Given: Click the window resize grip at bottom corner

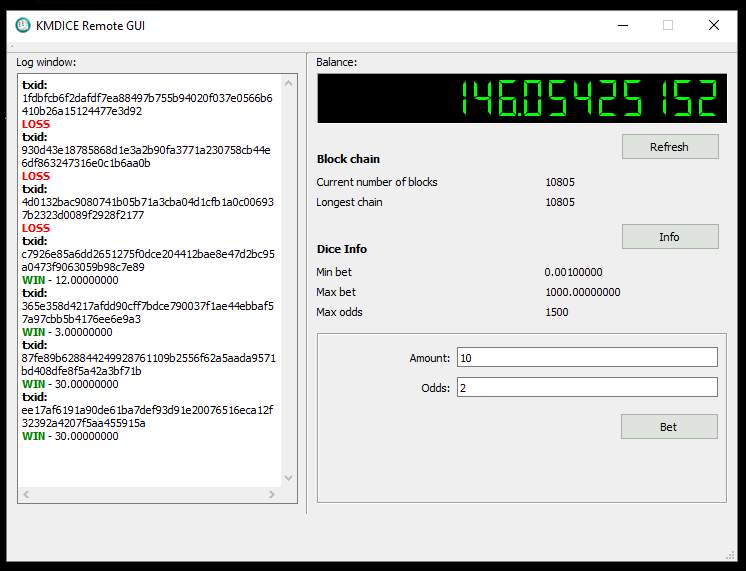Looking at the screenshot, I should click(x=730, y=555).
